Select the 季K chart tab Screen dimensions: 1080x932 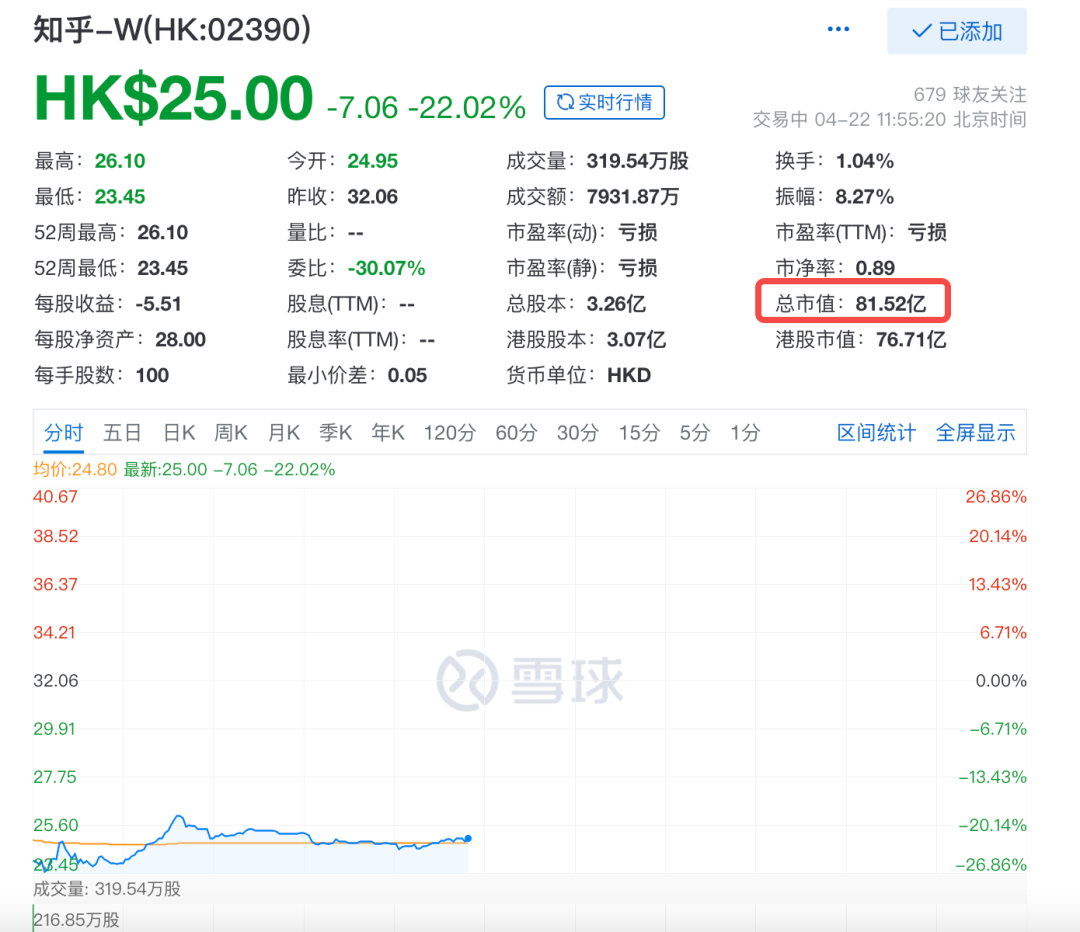pyautogui.click(x=335, y=433)
